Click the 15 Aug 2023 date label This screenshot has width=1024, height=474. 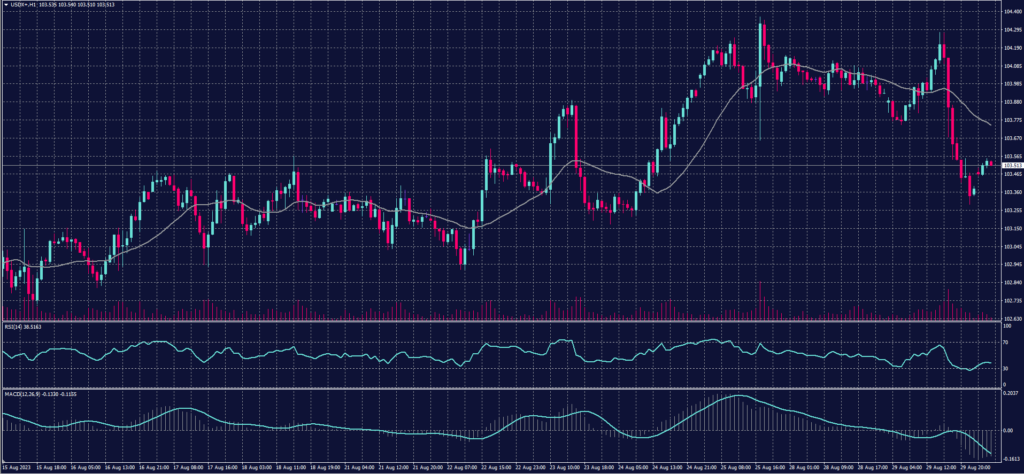coord(16,466)
